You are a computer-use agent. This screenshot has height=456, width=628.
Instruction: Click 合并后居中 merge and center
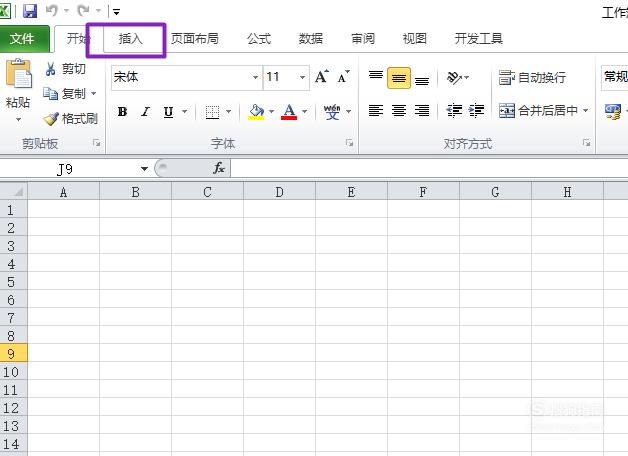(538, 110)
